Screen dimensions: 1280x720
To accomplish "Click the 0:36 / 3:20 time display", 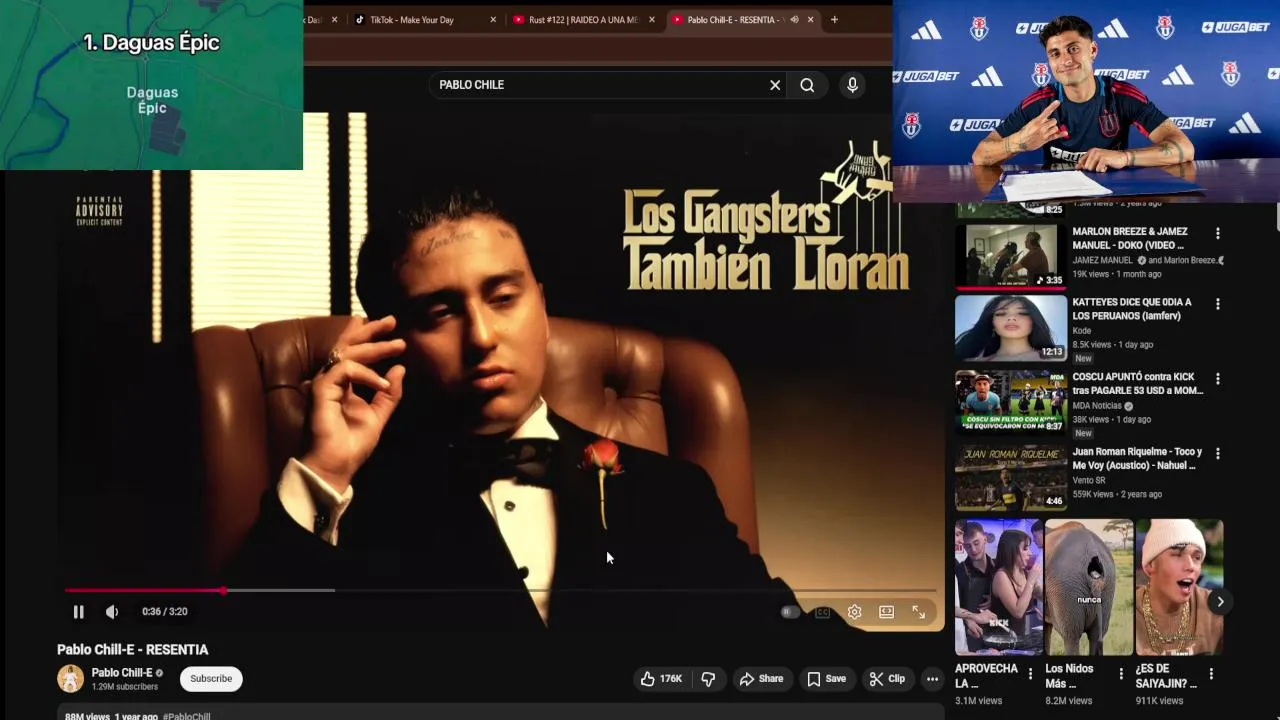I will (x=165, y=612).
